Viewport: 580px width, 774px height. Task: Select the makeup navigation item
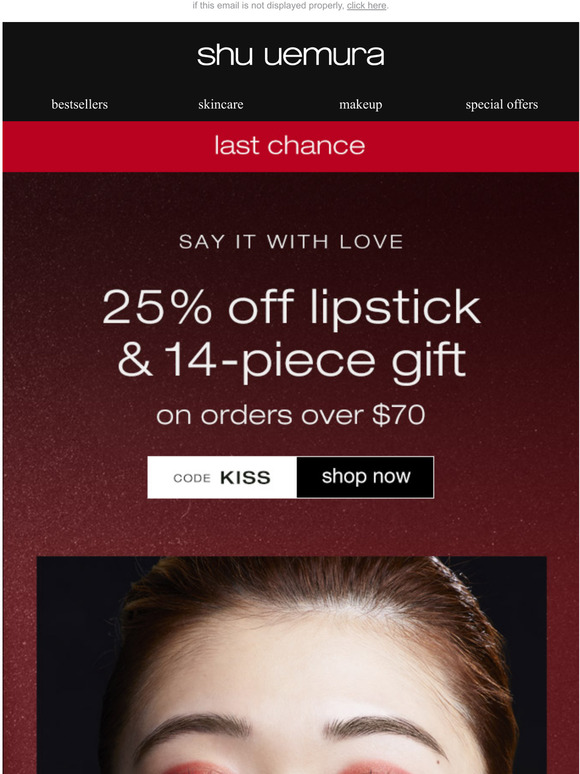tap(360, 105)
